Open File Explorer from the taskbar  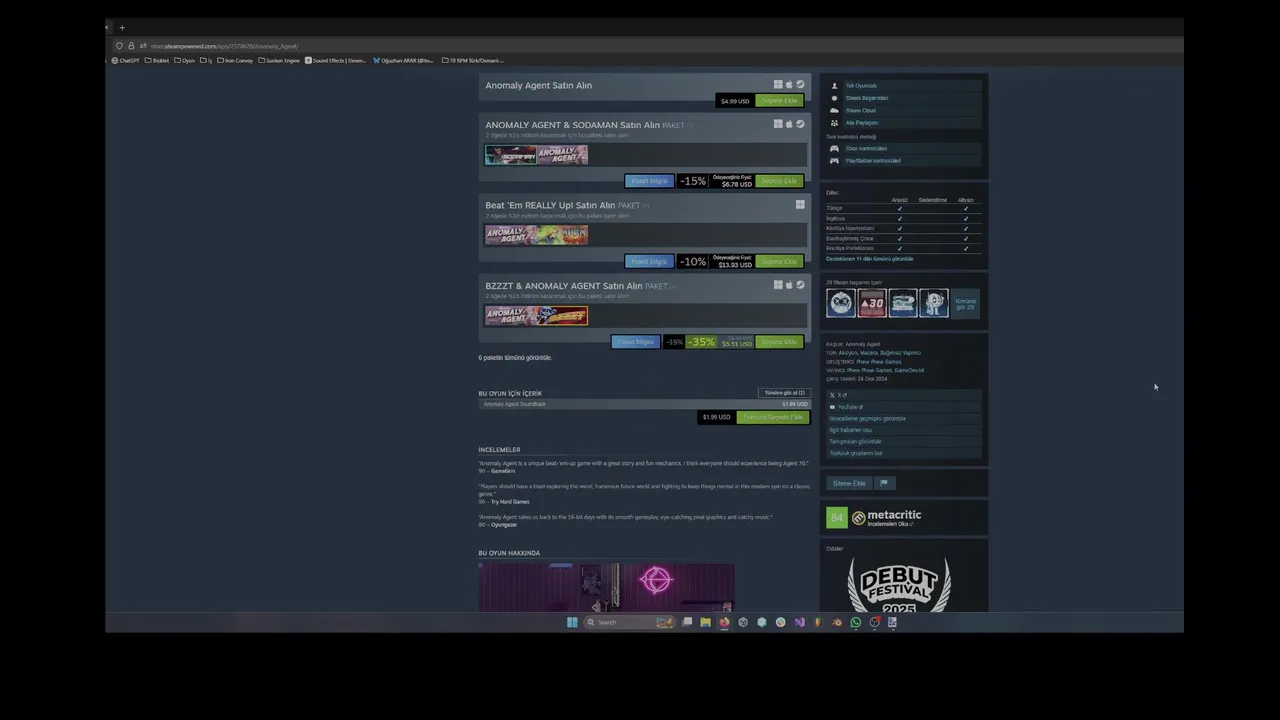[705, 622]
